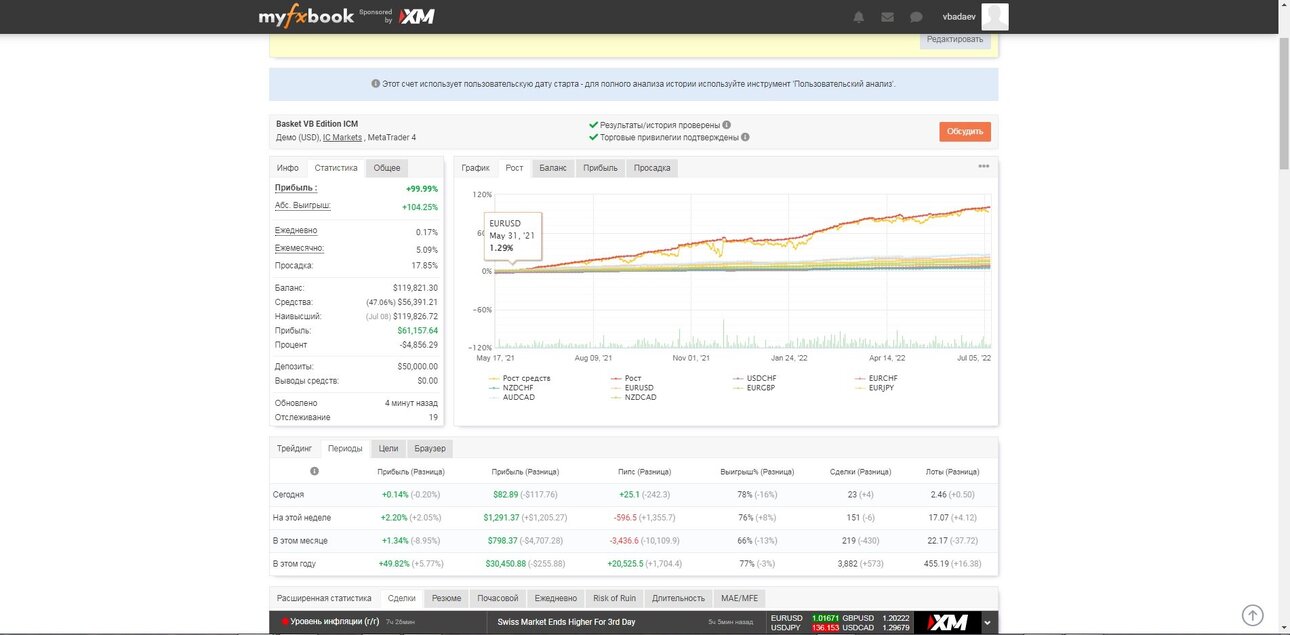Open the Длительность tab
The image size is (1290, 635).
[x=678, y=598]
